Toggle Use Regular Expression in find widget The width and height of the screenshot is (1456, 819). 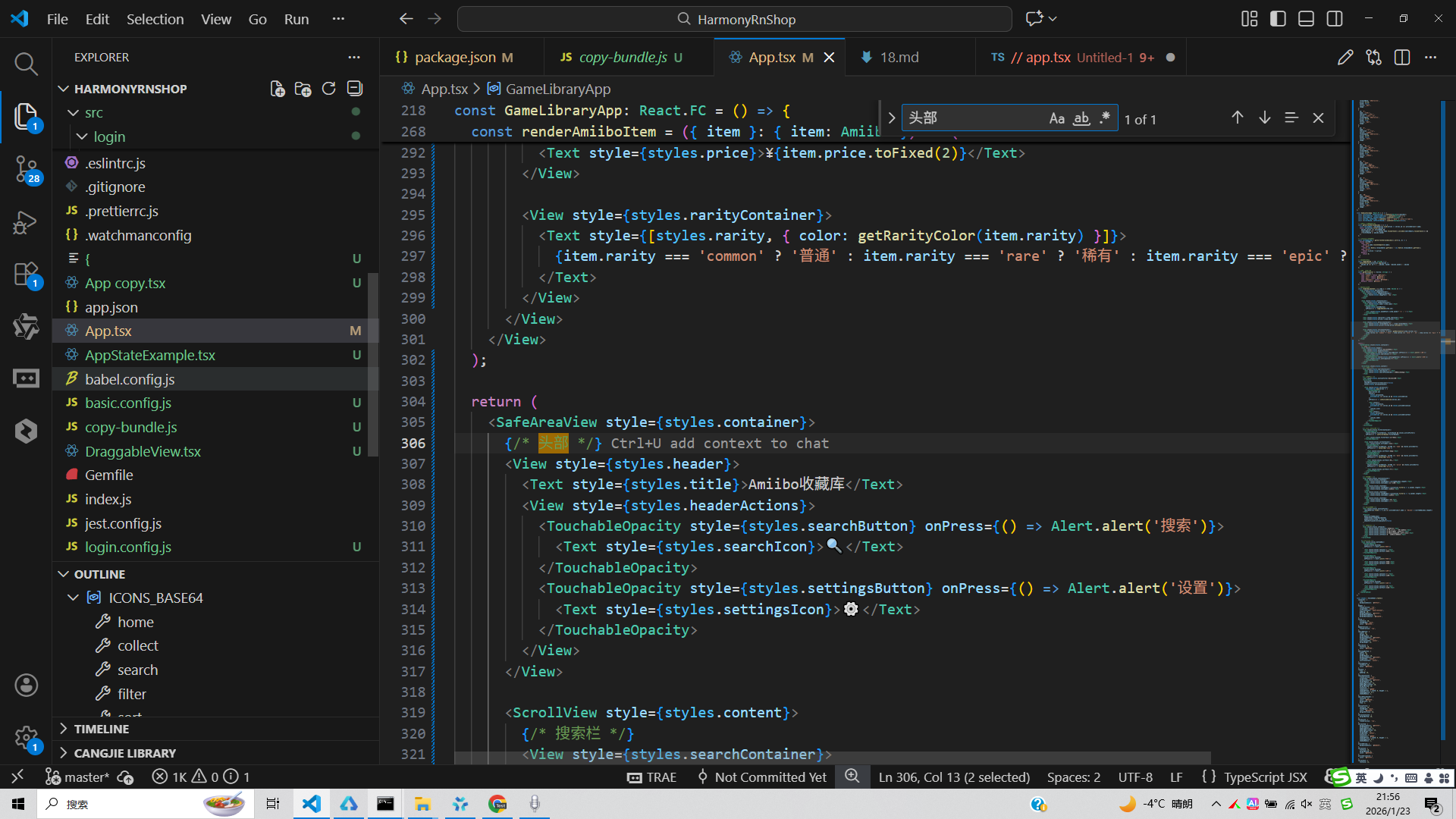pos(1105,118)
